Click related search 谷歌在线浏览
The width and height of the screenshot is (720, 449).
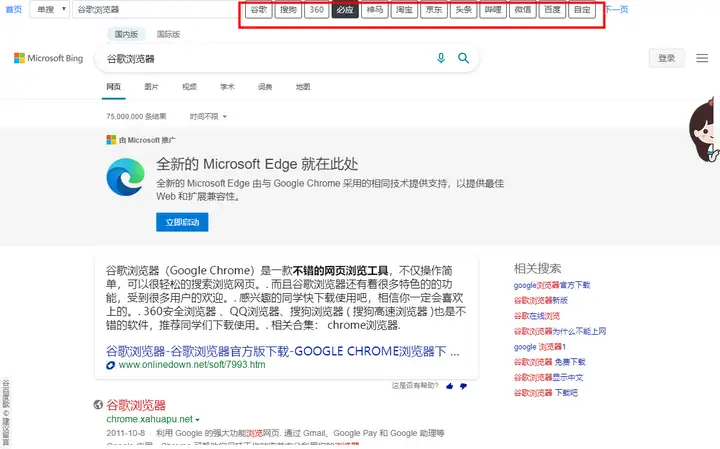[x=536, y=316]
